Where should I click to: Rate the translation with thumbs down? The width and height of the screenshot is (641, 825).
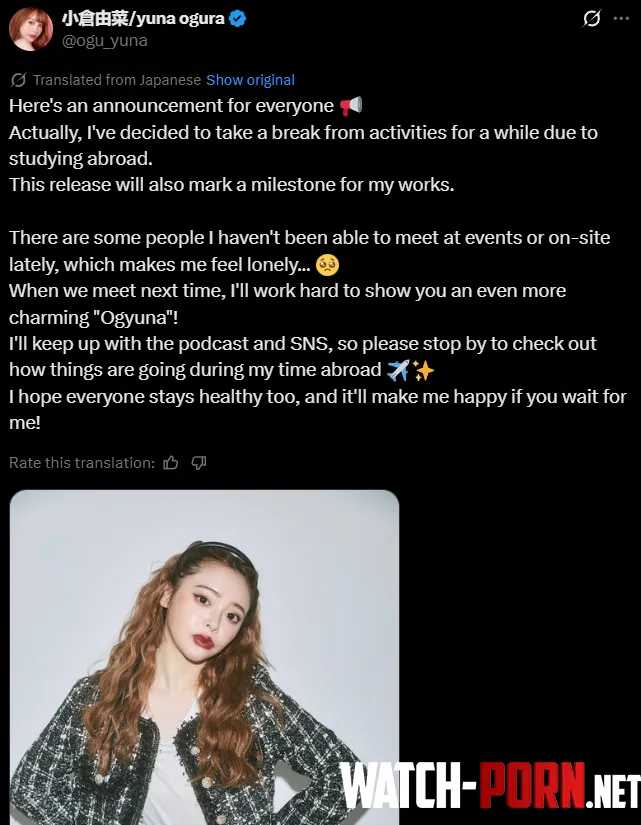(x=198, y=463)
